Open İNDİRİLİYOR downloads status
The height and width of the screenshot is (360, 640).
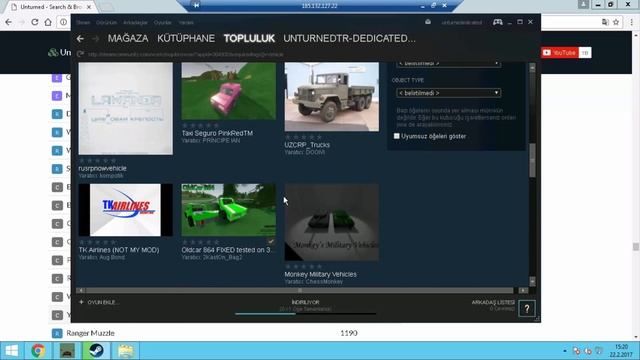coord(305,302)
